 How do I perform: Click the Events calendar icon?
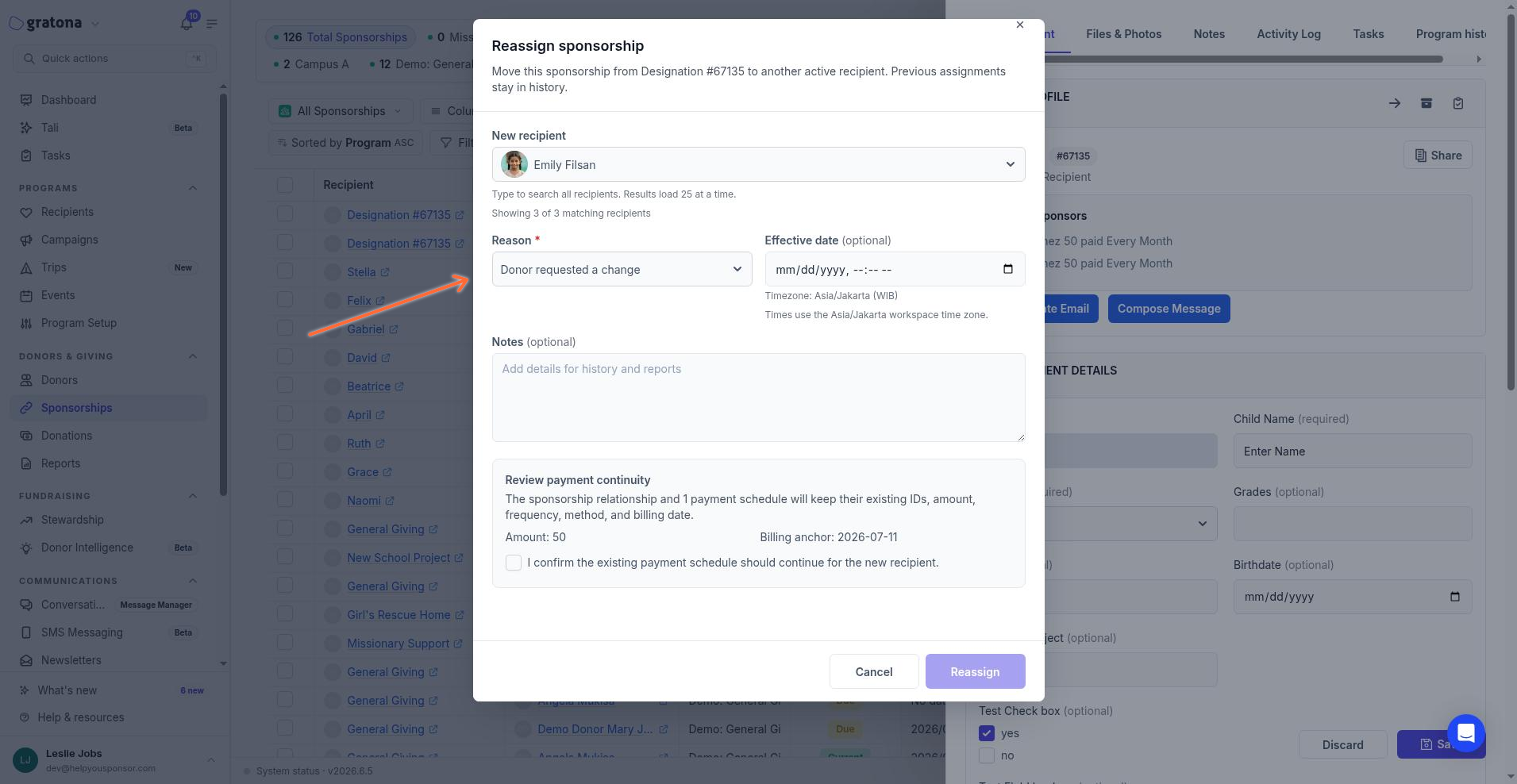tap(26, 295)
